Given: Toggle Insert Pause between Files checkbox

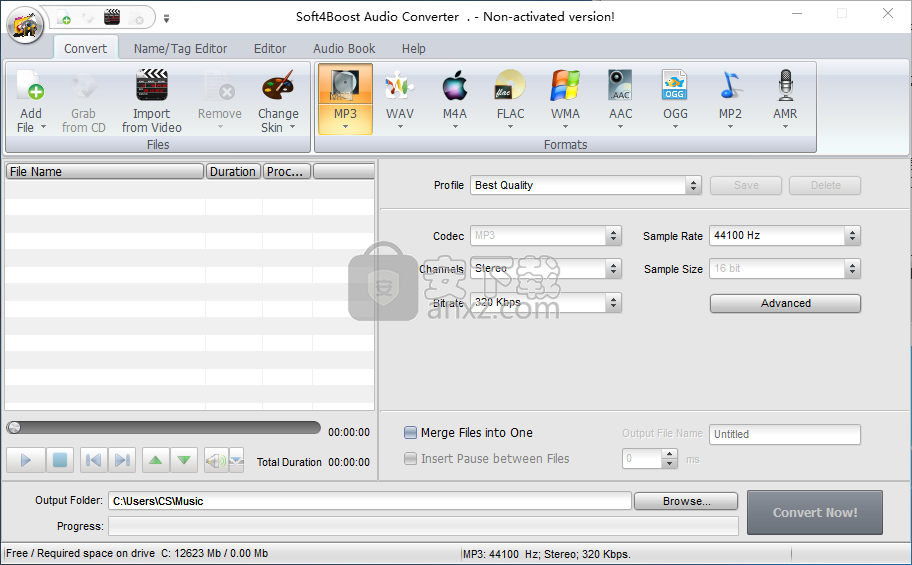Looking at the screenshot, I should 410,459.
